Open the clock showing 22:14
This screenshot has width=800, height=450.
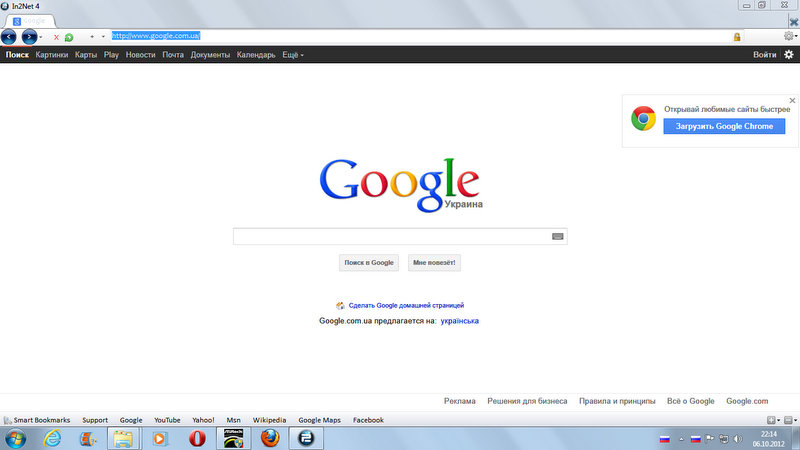768,439
